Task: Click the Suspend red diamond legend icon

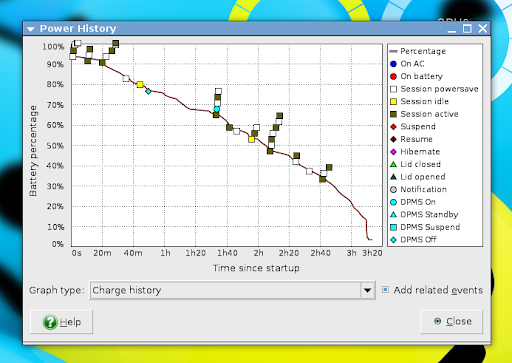Action: point(393,127)
